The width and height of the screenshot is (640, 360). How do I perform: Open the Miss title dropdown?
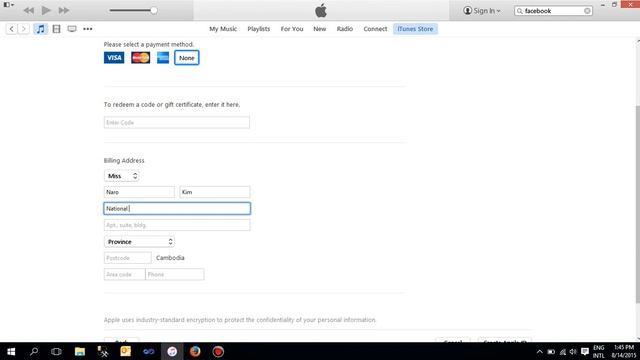click(x=122, y=176)
